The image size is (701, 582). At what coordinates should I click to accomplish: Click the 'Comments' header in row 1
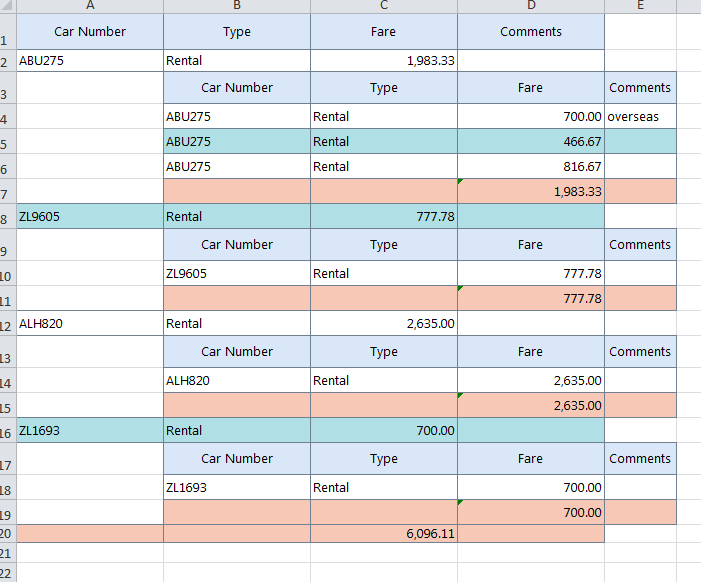coord(531,32)
